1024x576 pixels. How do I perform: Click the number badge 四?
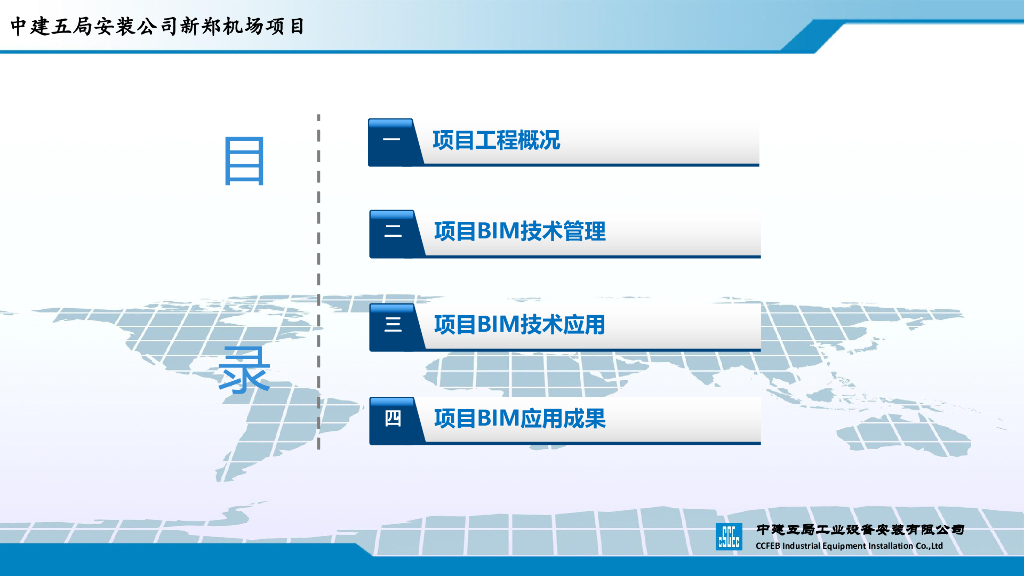[392, 419]
